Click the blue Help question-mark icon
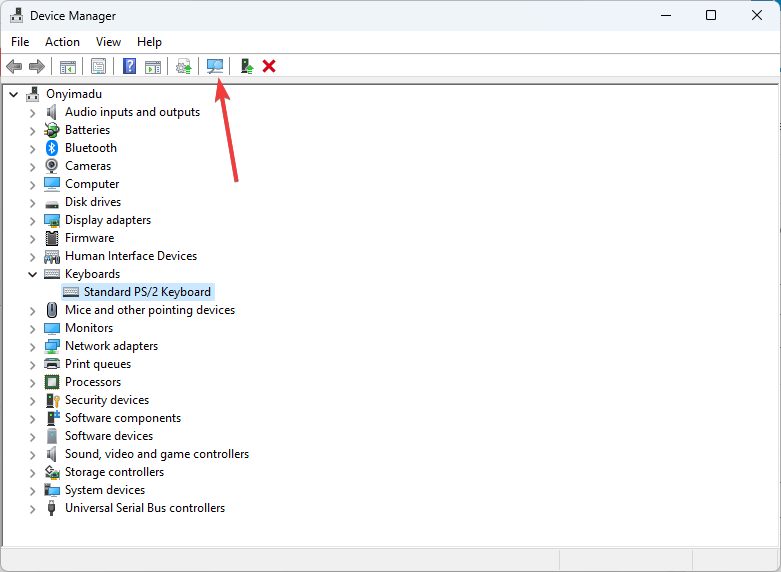This screenshot has width=781, height=572. [x=130, y=66]
